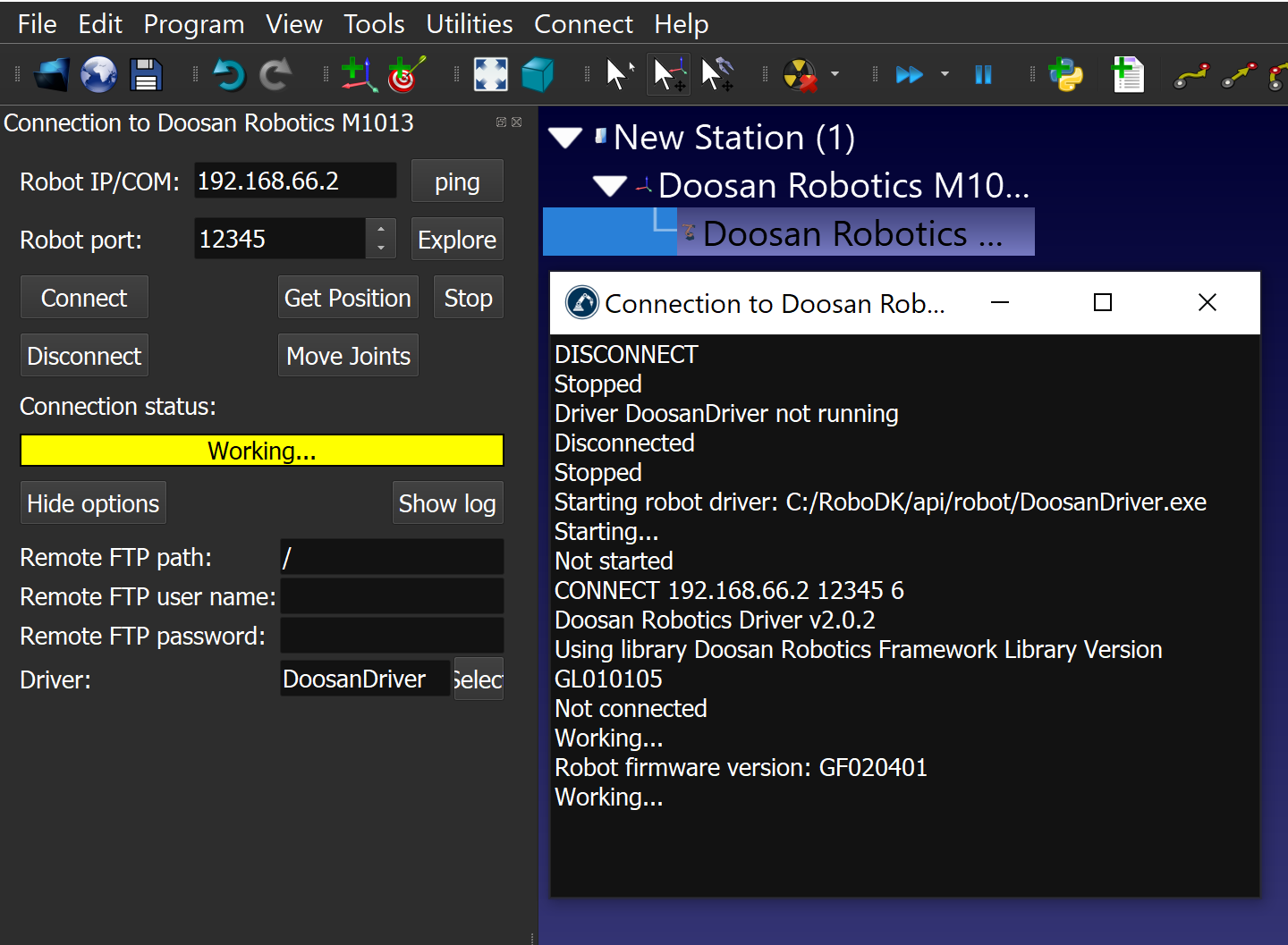Click the Robot IP/COM input field

coord(294,181)
